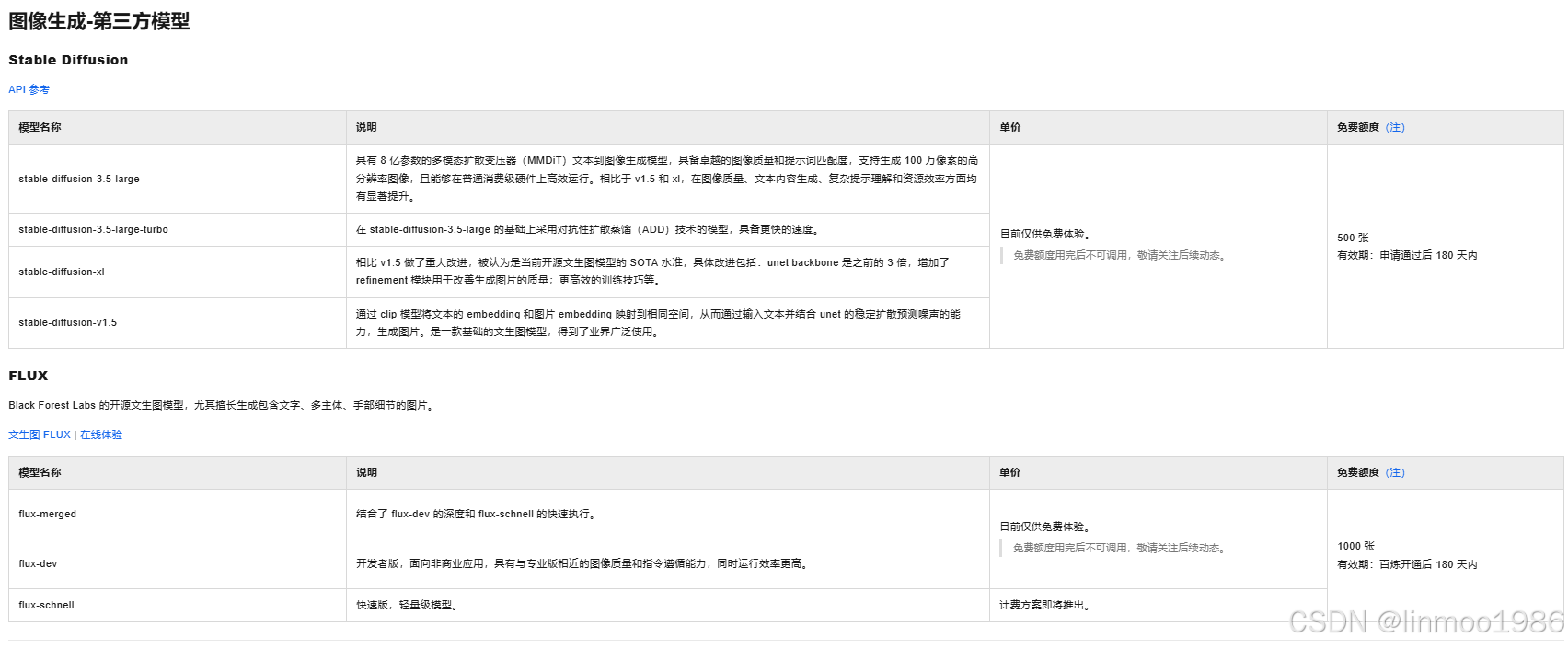The height and width of the screenshot is (649, 1568).
Task: Click 有效期:百炼开通后 180 天内 text
Action: [x=1407, y=564]
